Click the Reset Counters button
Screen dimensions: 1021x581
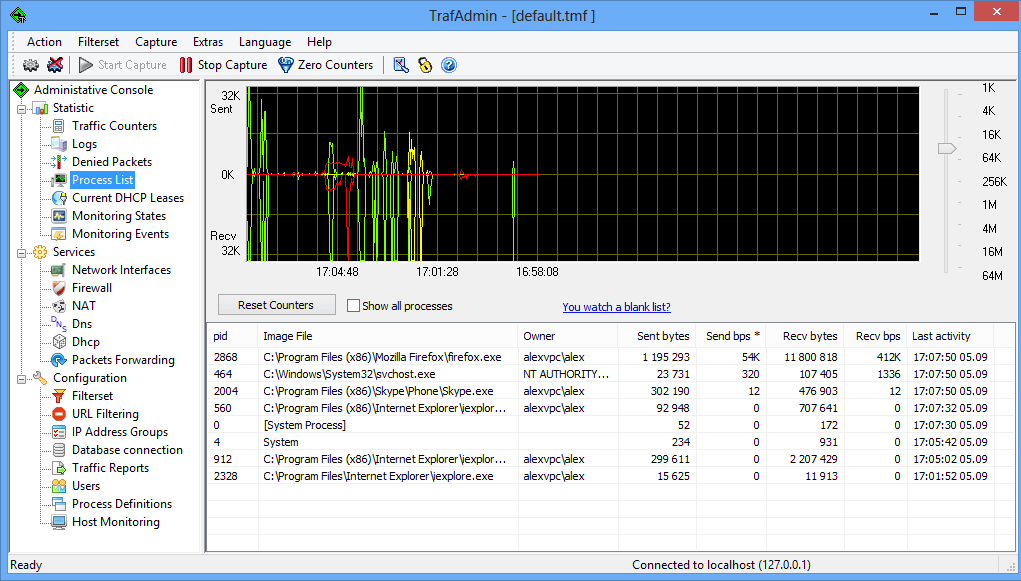[276, 305]
